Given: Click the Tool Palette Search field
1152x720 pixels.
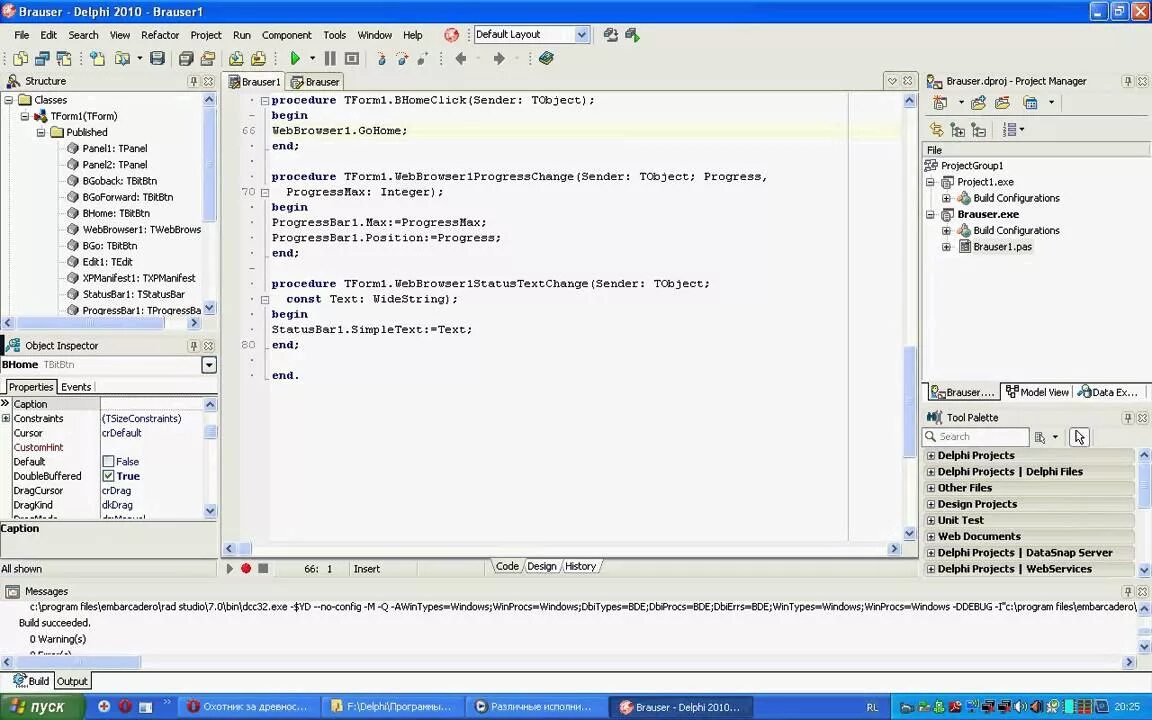Looking at the screenshot, I should (x=976, y=436).
